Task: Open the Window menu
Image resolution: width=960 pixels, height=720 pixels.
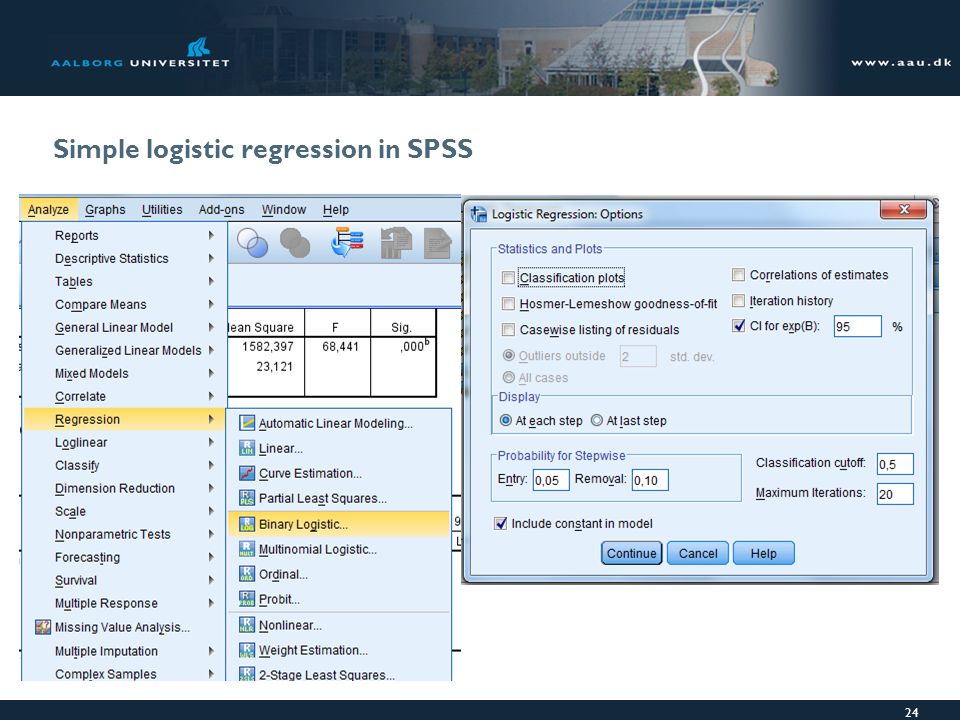Action: coord(284,209)
